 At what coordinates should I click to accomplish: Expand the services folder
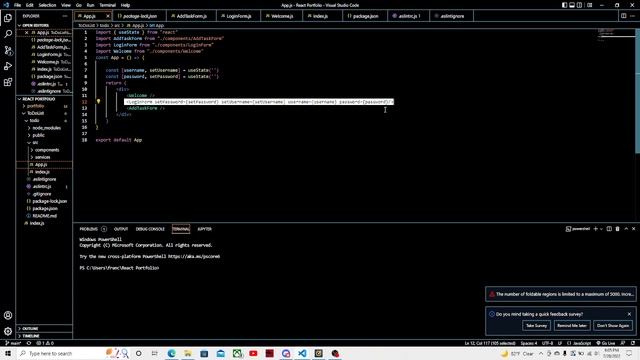coord(44,157)
